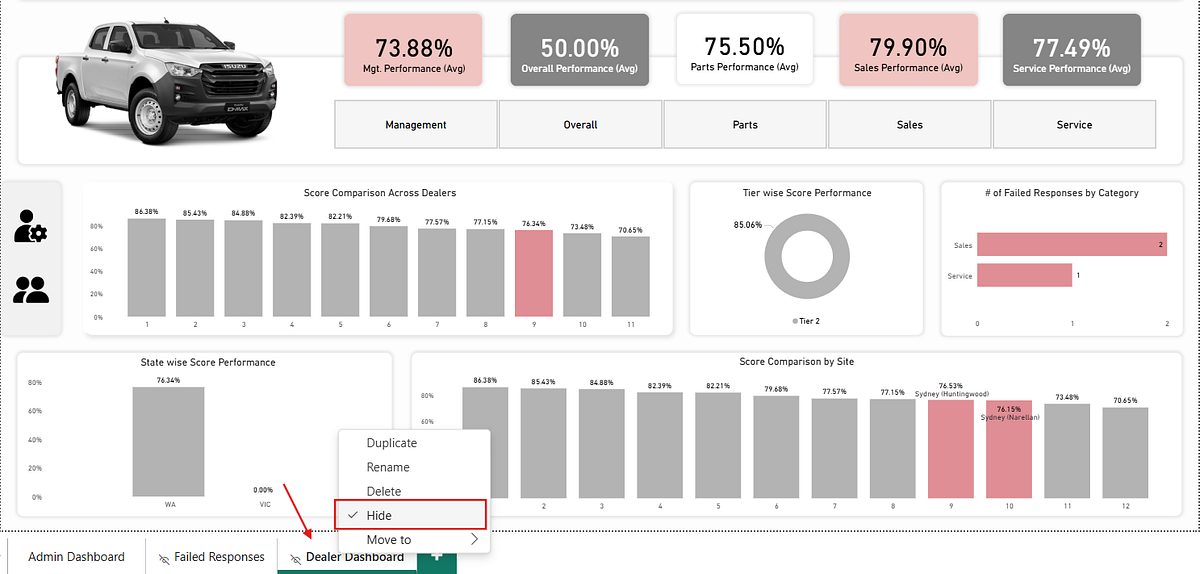This screenshot has height=574, width=1200.
Task: Select bar 8 in Score Comparison by Site
Action: tap(892, 448)
